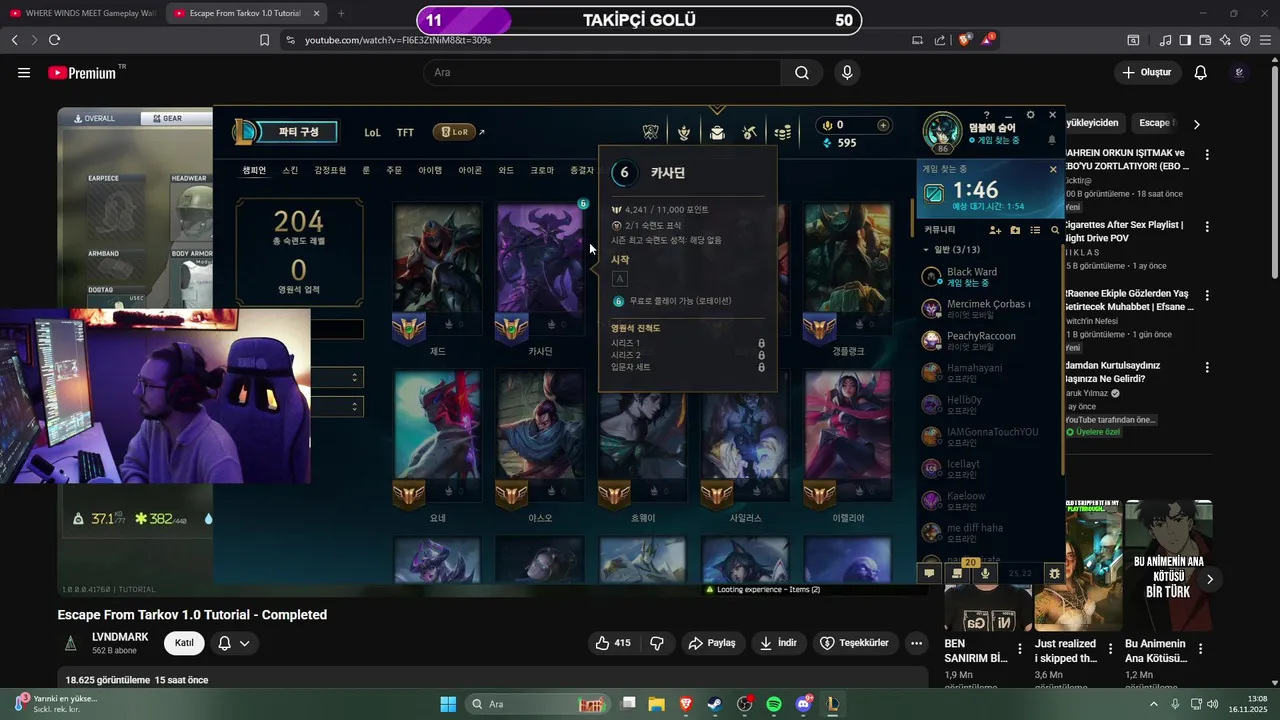The width and height of the screenshot is (1280, 720).
Task: Open League bug report icon
Action: coord(1054,573)
